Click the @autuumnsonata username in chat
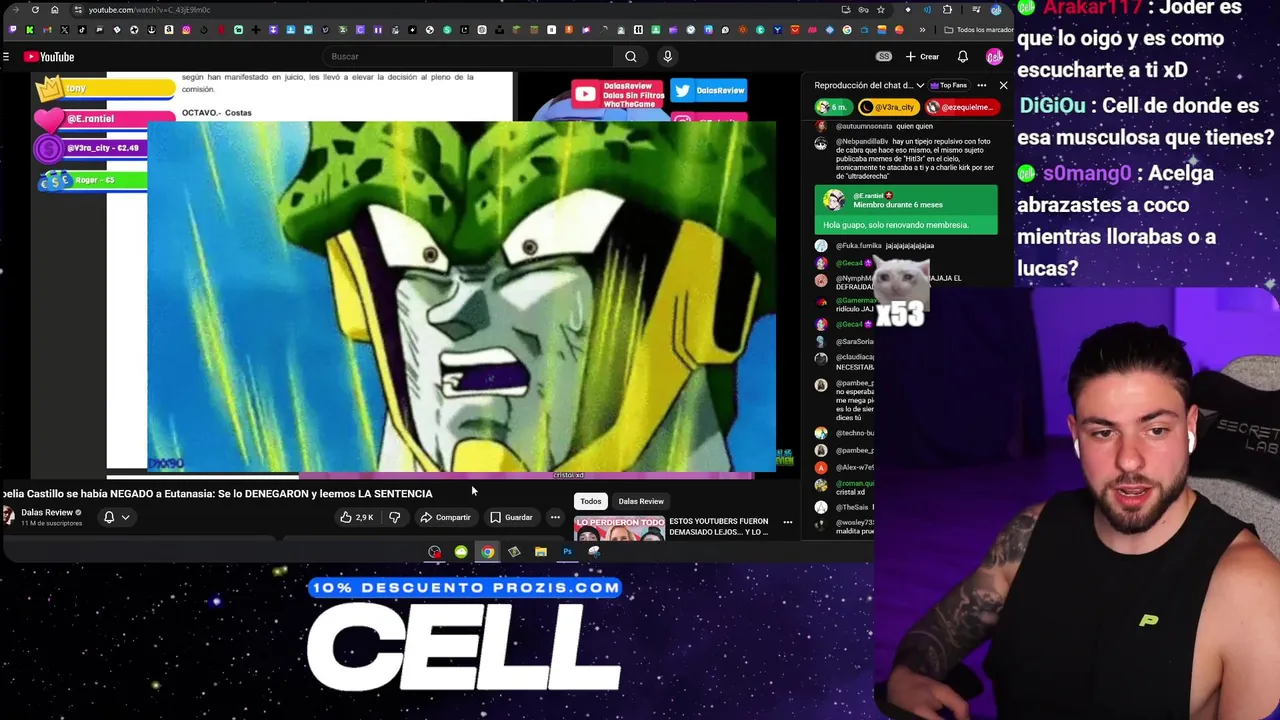This screenshot has height=720, width=1280. click(x=864, y=126)
